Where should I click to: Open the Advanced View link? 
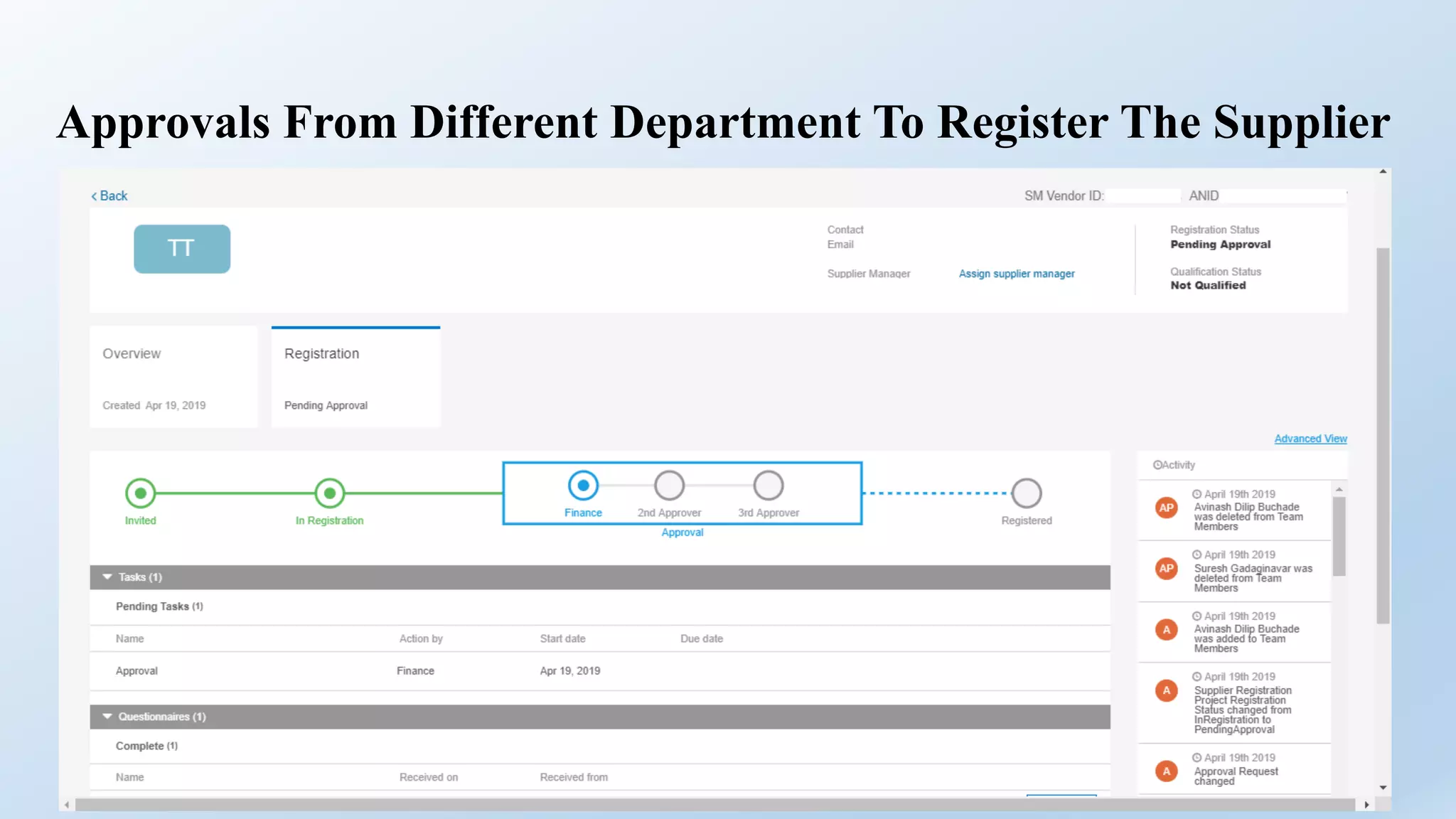(1310, 439)
